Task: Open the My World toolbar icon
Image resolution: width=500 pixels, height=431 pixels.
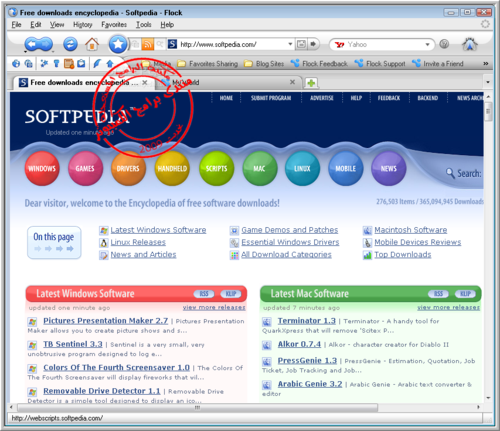Action: [x=16, y=64]
